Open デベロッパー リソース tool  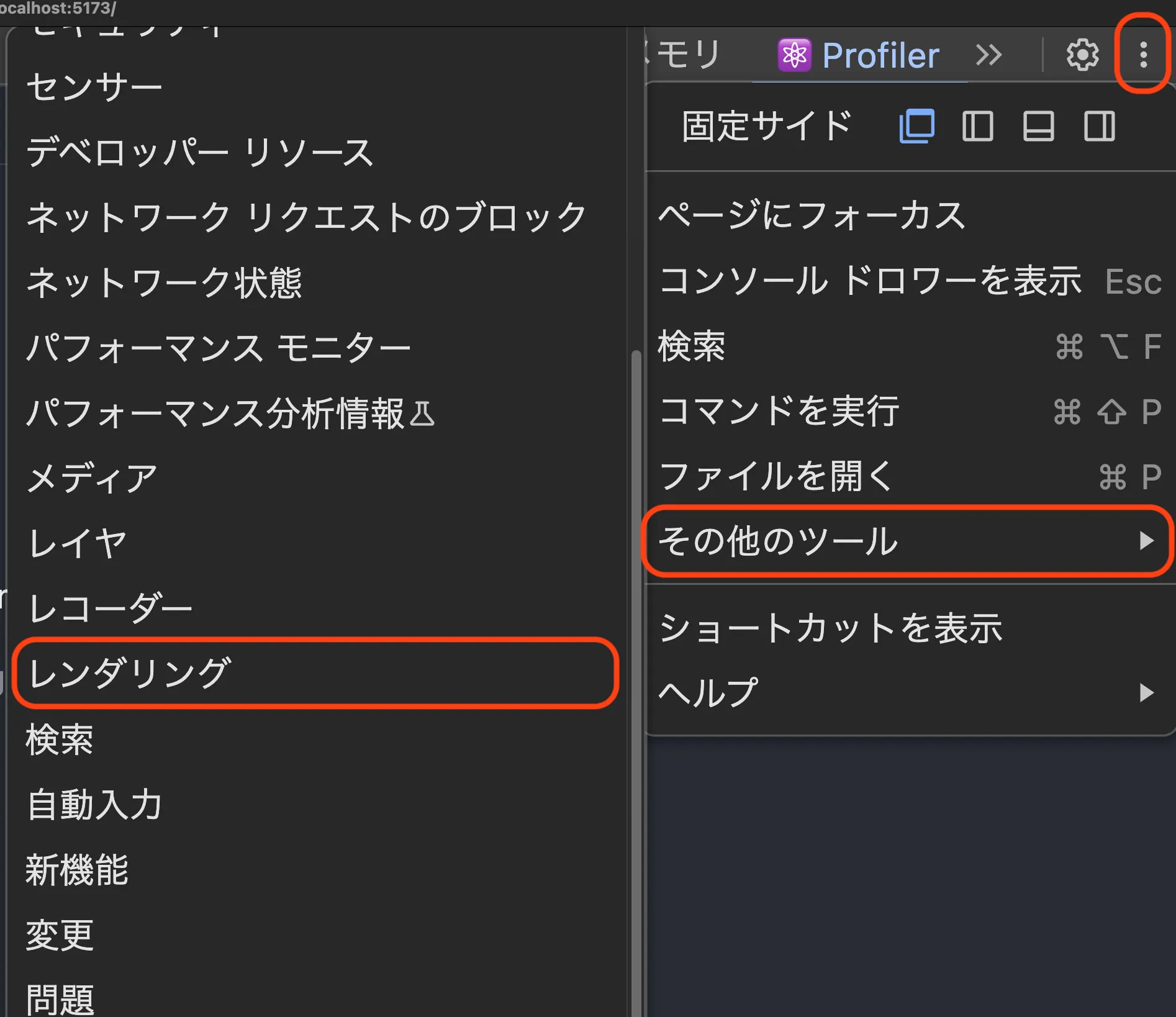pyautogui.click(x=317, y=152)
